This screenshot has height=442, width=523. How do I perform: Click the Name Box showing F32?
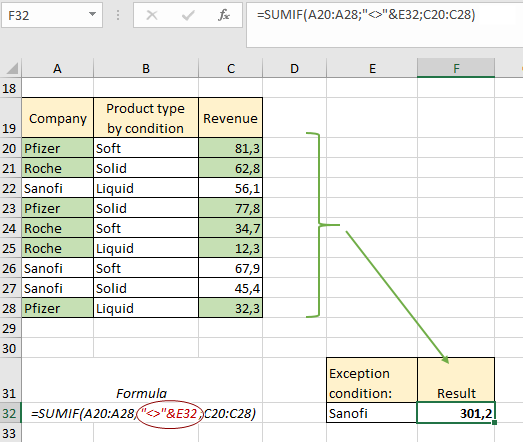(x=52, y=15)
